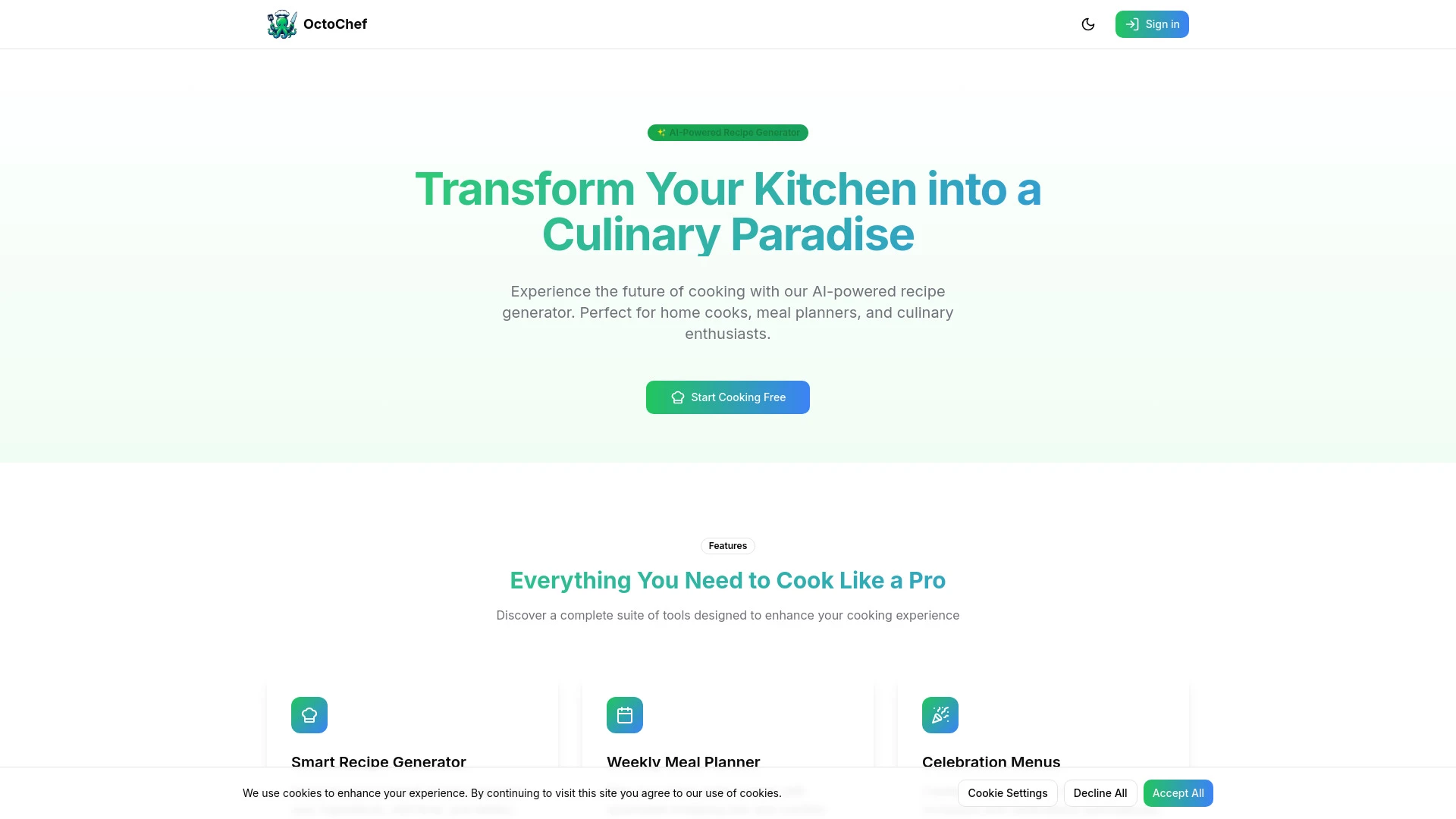Click the Smart Recipe Generator chef hat icon
1456x819 pixels.
tap(309, 714)
